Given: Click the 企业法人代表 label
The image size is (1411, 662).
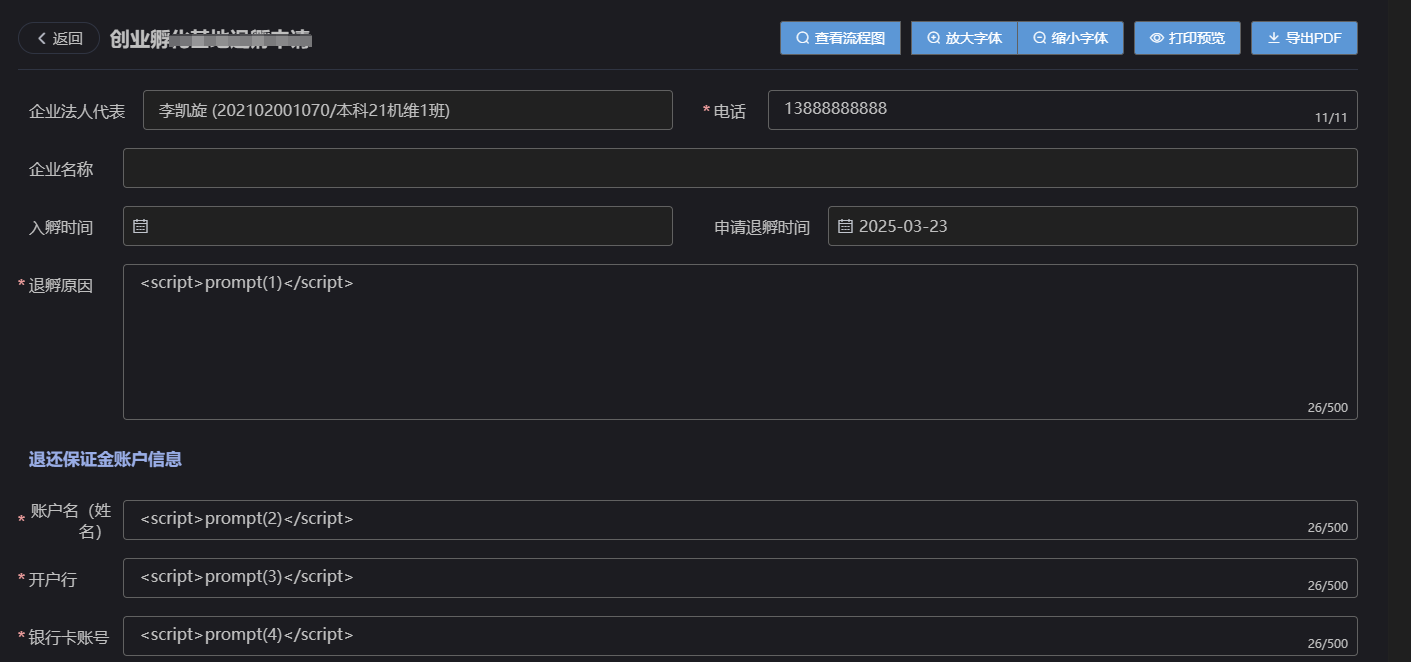Looking at the screenshot, I should pyautogui.click(x=77, y=111).
